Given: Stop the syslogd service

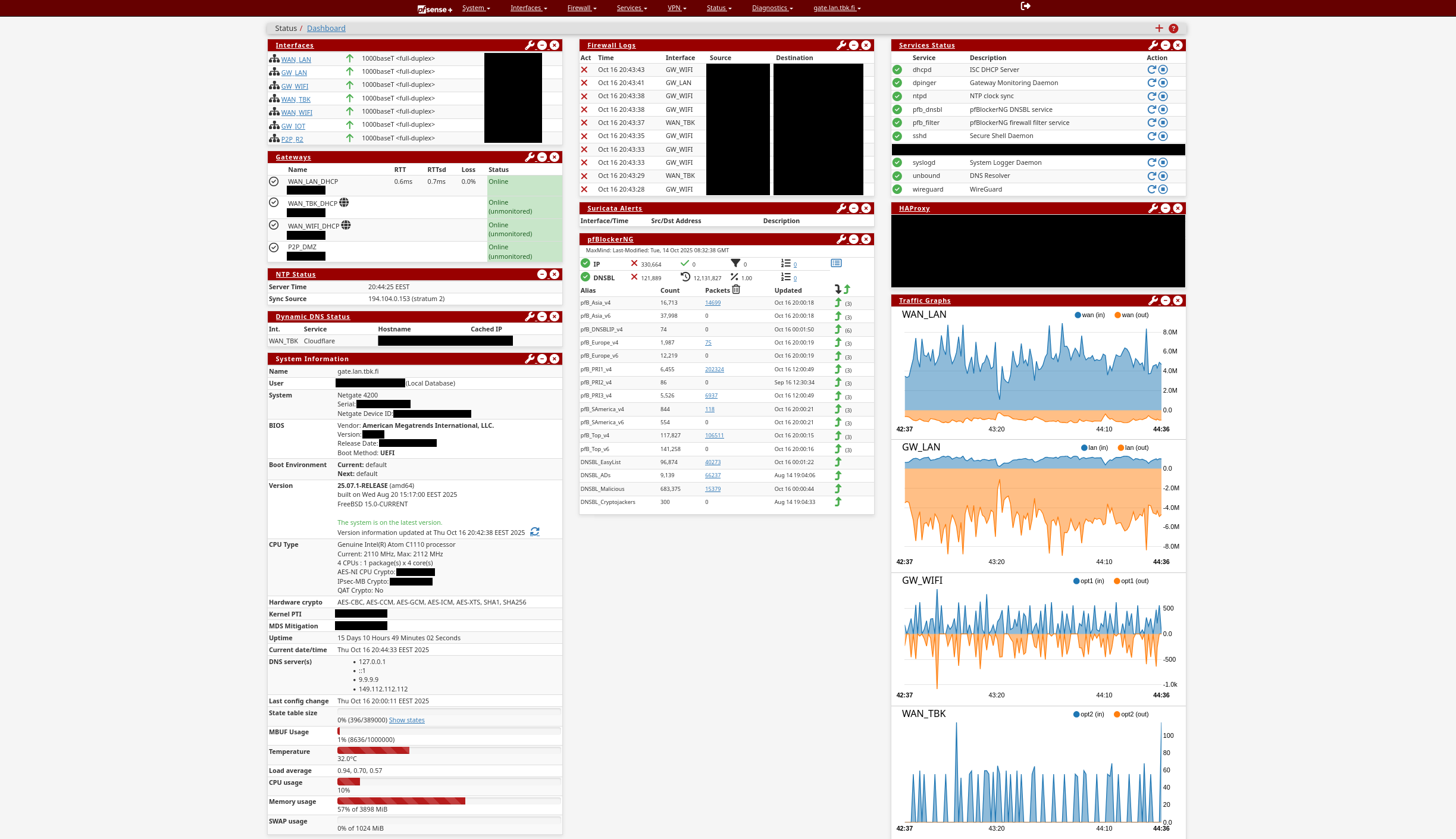Looking at the screenshot, I should (x=1163, y=162).
